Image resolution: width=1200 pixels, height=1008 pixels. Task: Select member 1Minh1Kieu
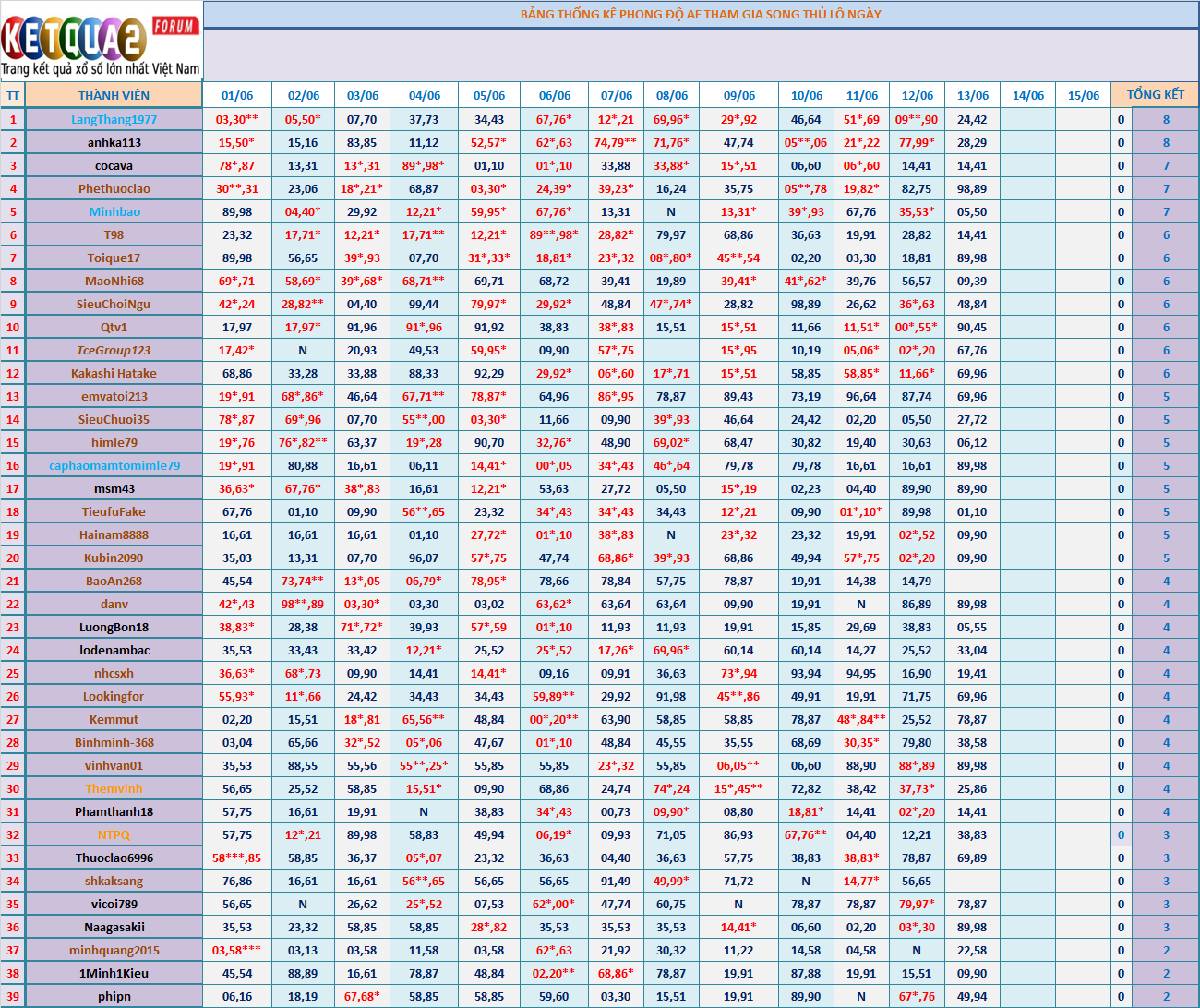tap(114, 973)
